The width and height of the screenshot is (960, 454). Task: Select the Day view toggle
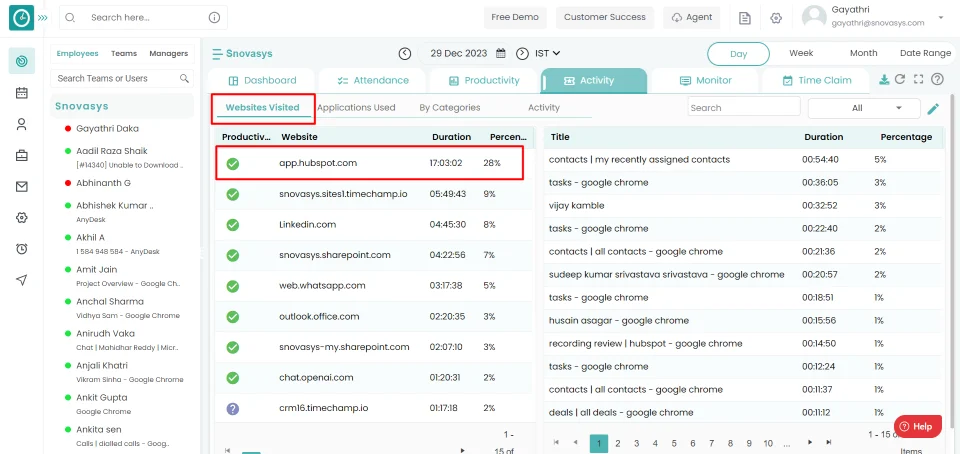pyautogui.click(x=738, y=54)
